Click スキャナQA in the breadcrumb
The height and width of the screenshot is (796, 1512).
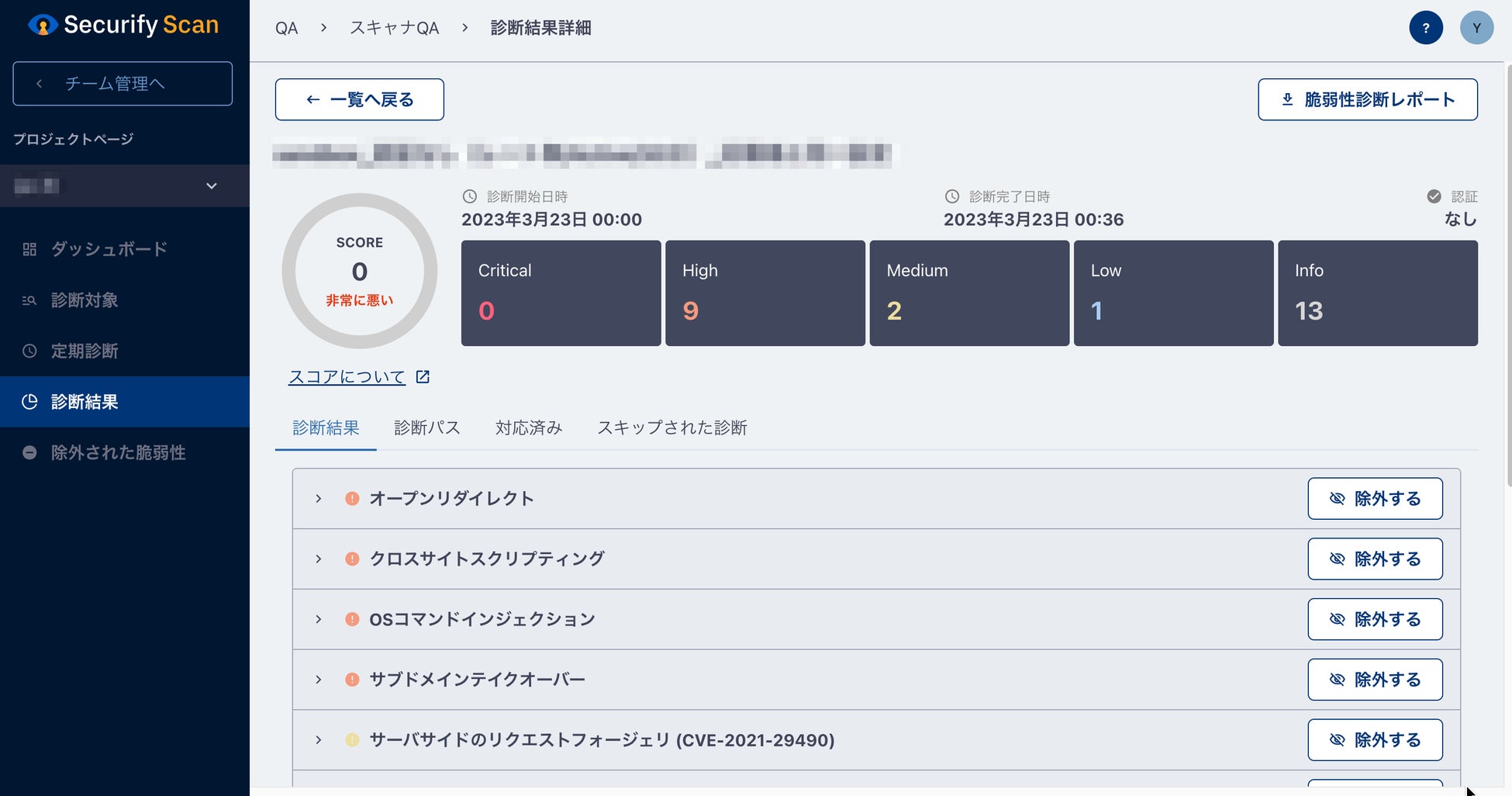[394, 28]
